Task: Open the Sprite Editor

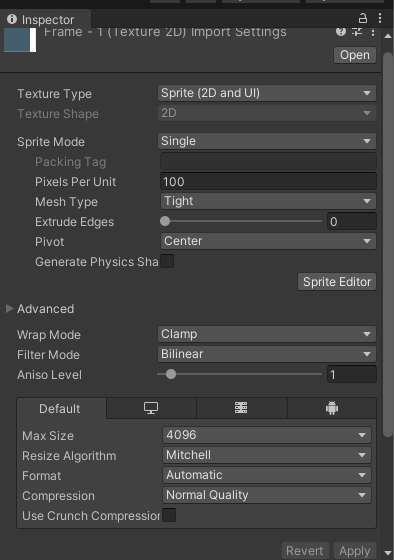Action: (337, 282)
